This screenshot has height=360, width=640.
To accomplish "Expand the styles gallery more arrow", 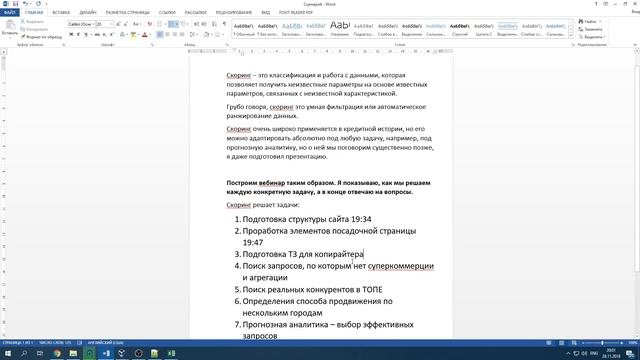I will coord(571,36).
